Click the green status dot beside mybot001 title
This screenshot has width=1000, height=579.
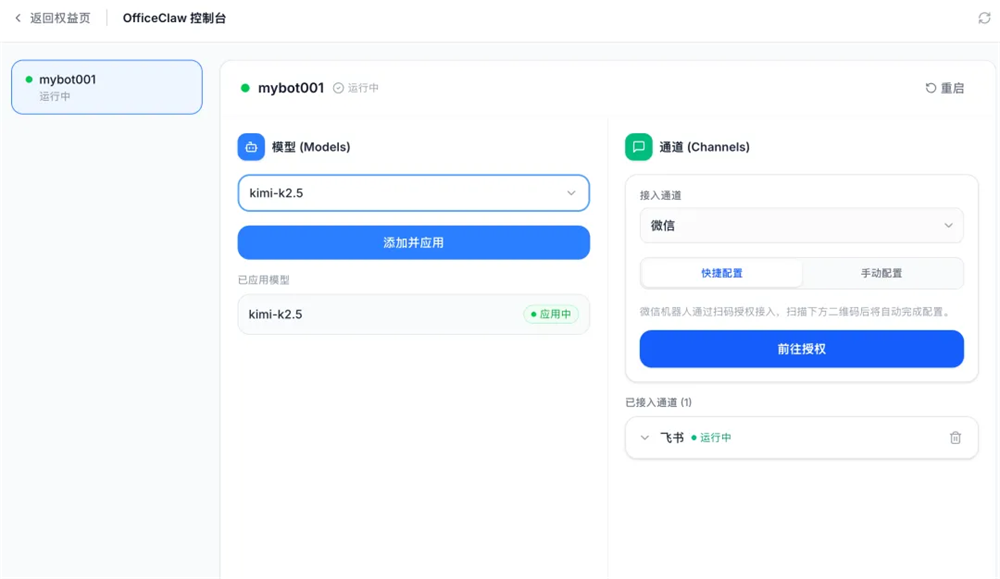[245, 88]
